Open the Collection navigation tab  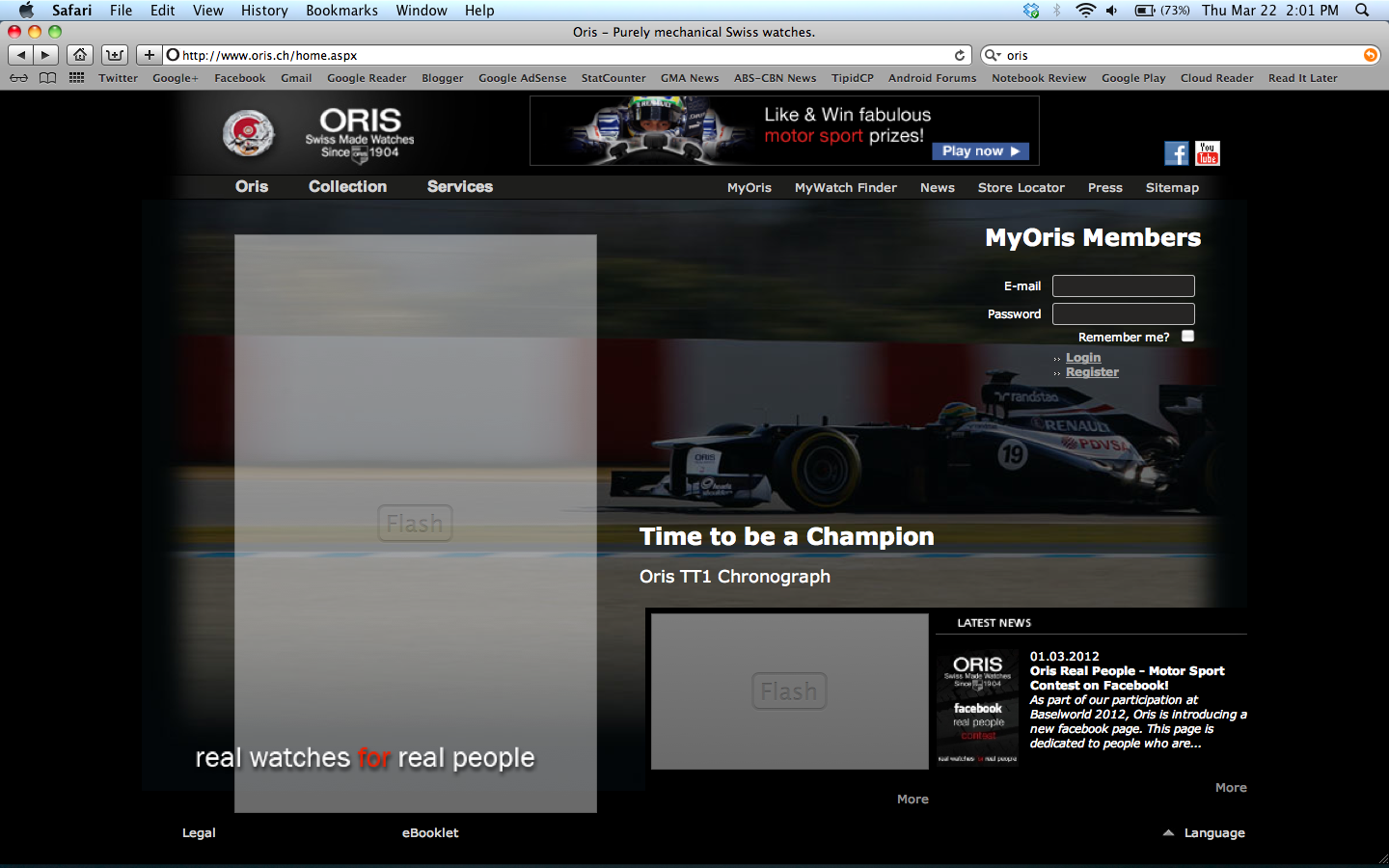[347, 187]
